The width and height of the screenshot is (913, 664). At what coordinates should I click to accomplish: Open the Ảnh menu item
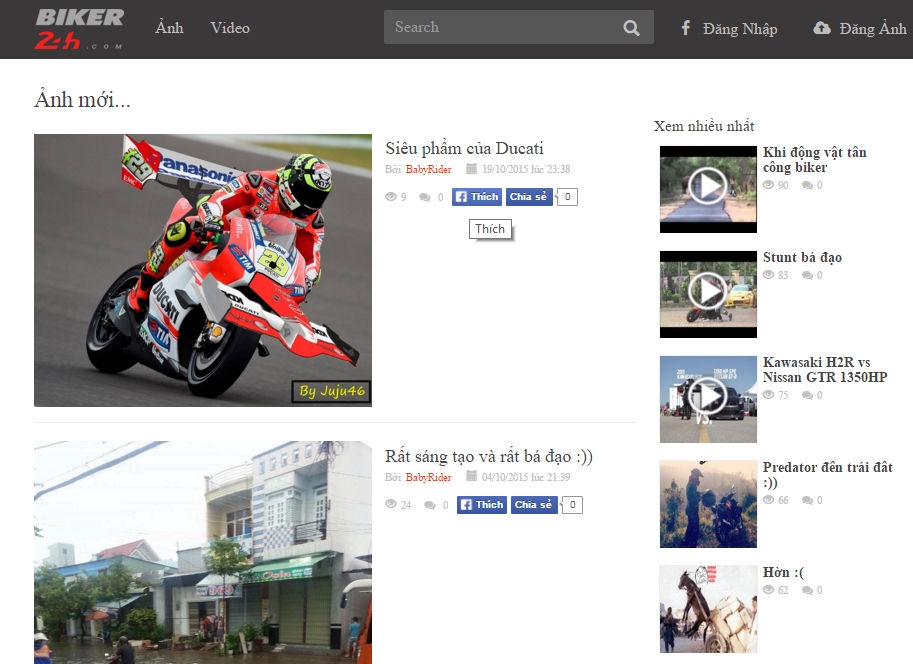coord(169,27)
